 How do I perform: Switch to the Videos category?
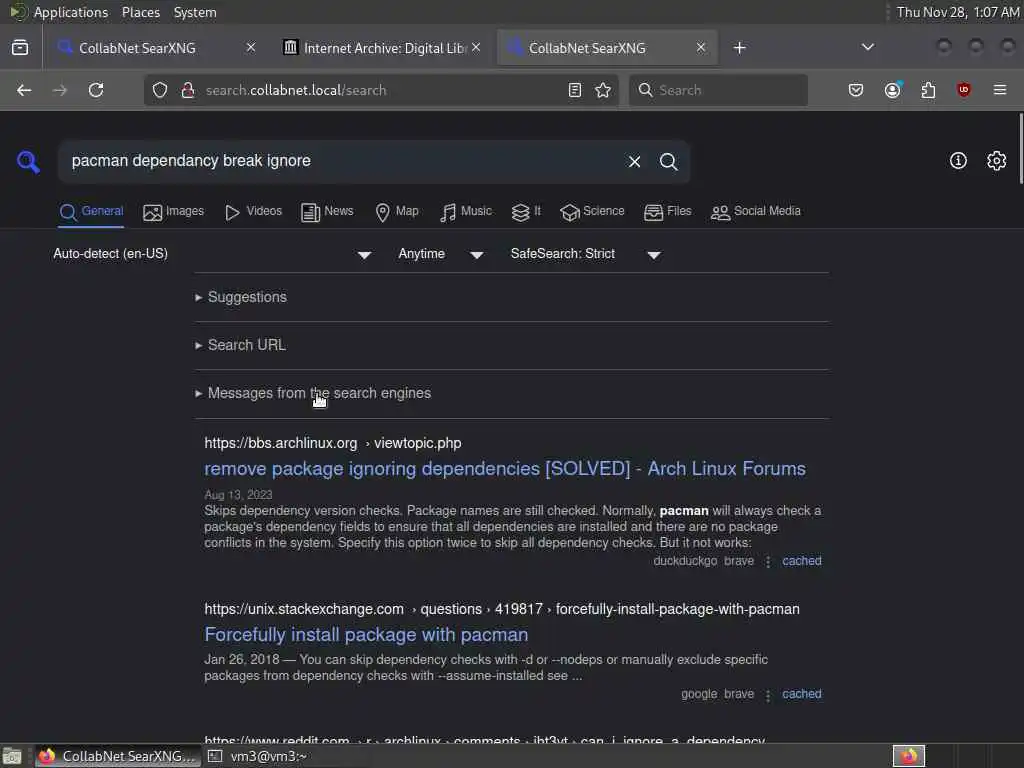[253, 212]
